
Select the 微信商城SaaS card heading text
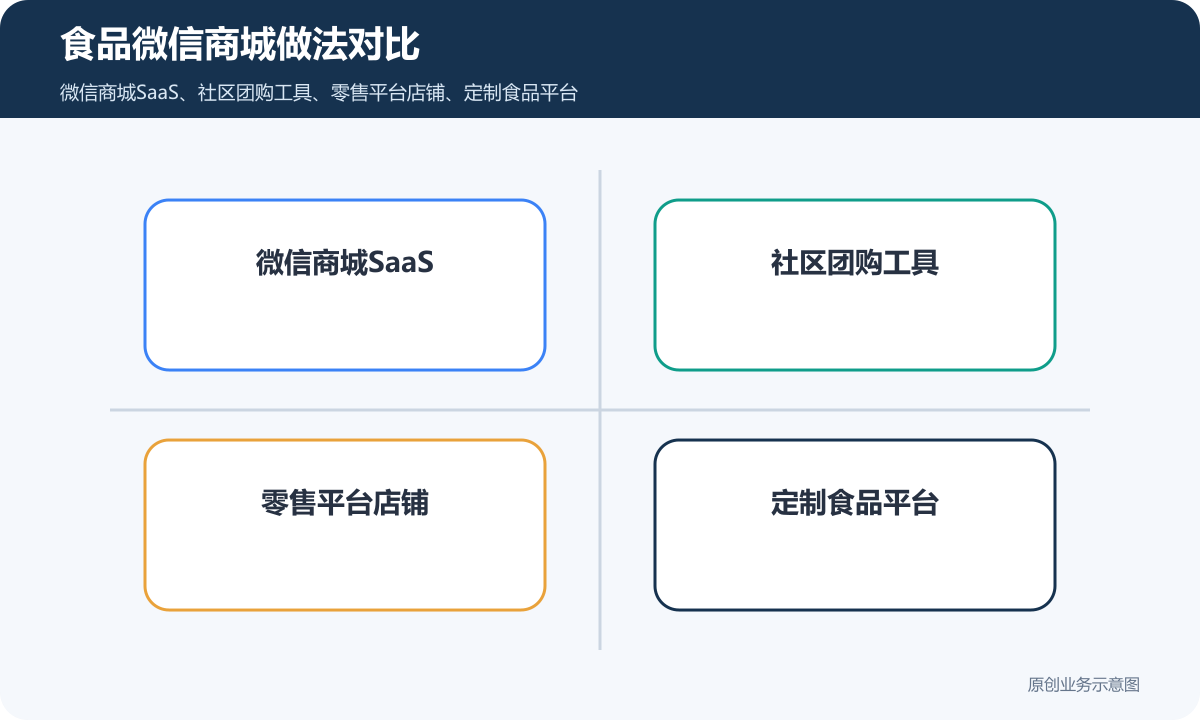345,263
